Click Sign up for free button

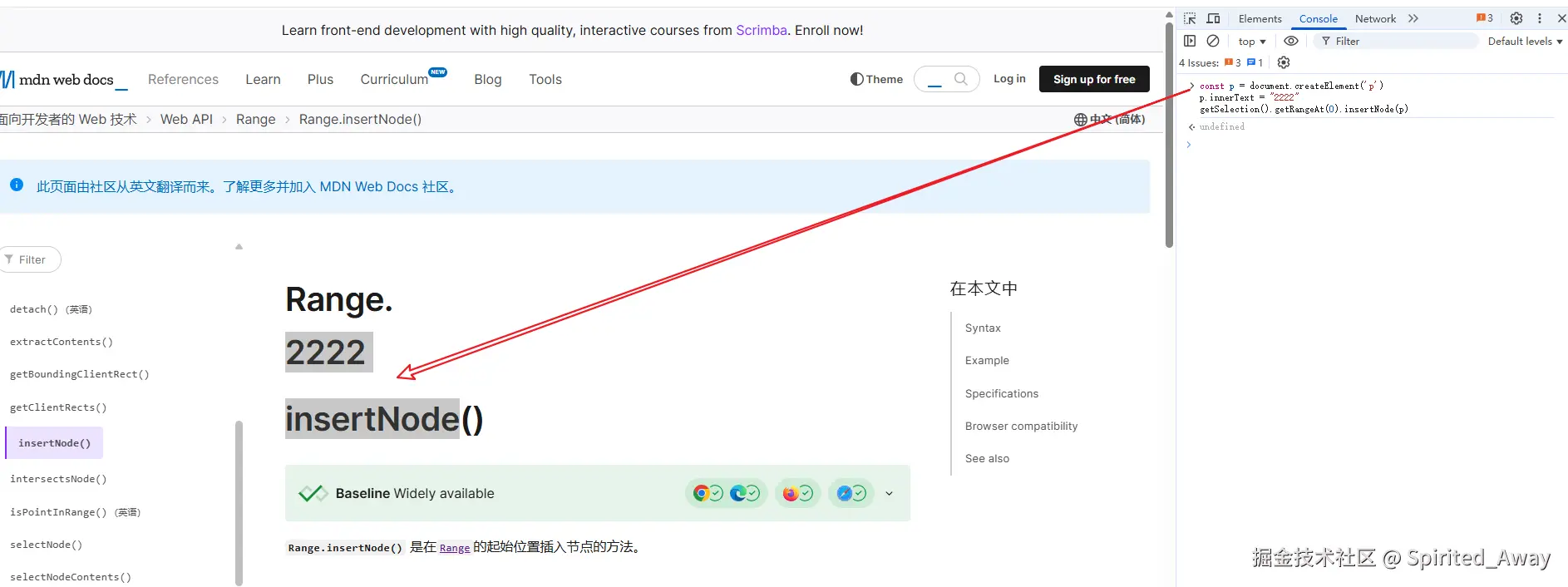point(1094,79)
